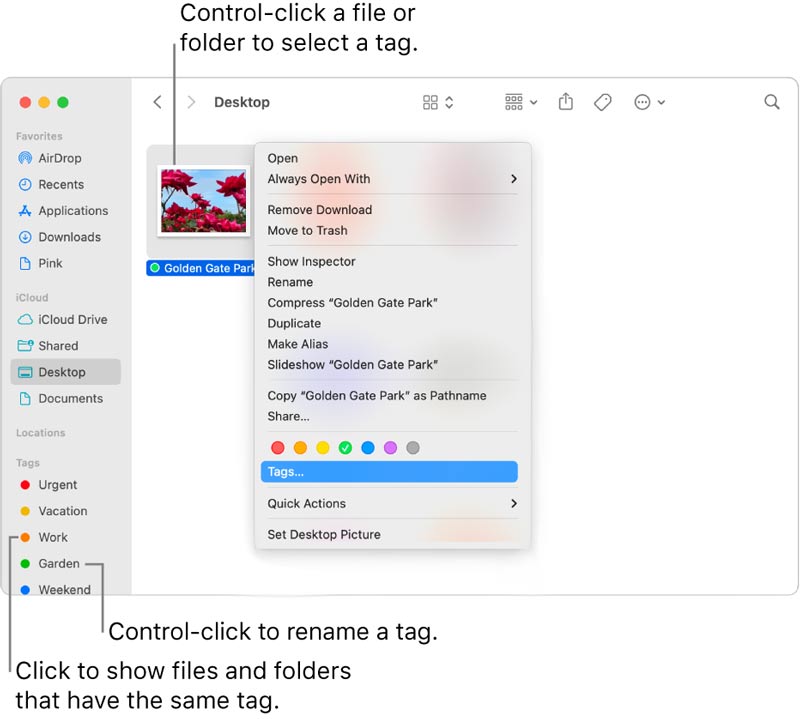Apply the purple tag color dot
The image size is (800, 719).
coord(390,448)
